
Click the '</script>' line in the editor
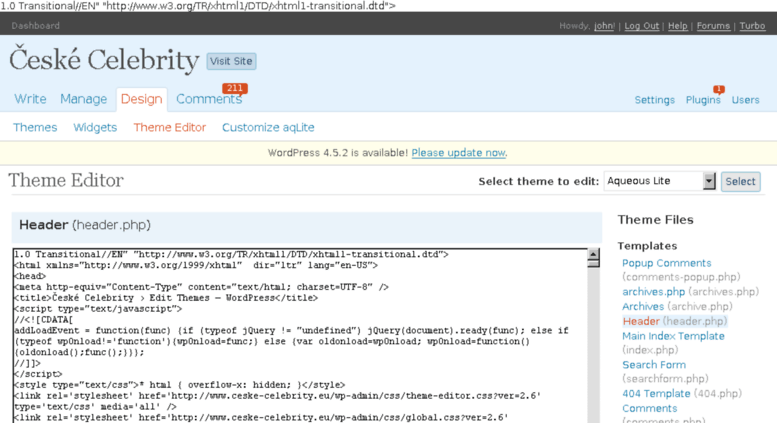(38, 374)
